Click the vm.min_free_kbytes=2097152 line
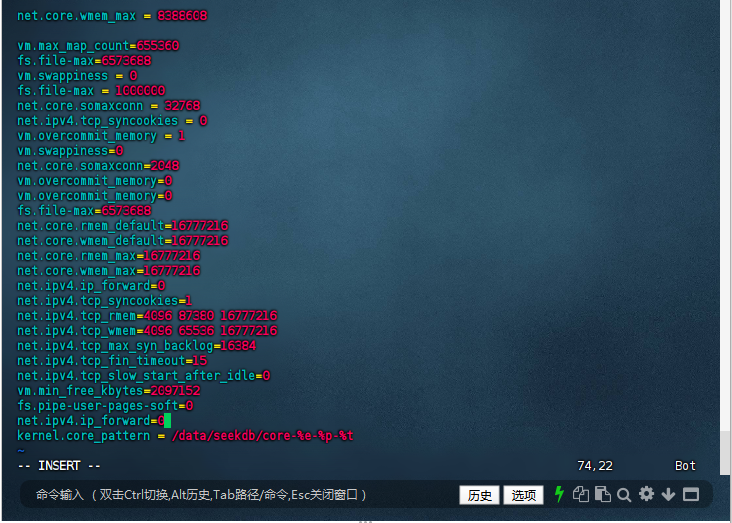 (108, 391)
